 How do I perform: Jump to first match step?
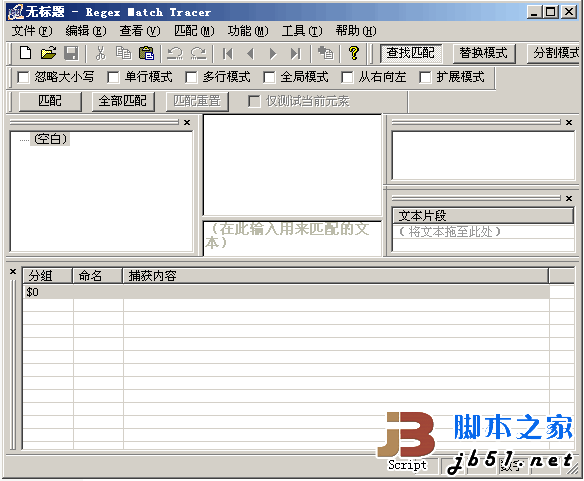228,54
